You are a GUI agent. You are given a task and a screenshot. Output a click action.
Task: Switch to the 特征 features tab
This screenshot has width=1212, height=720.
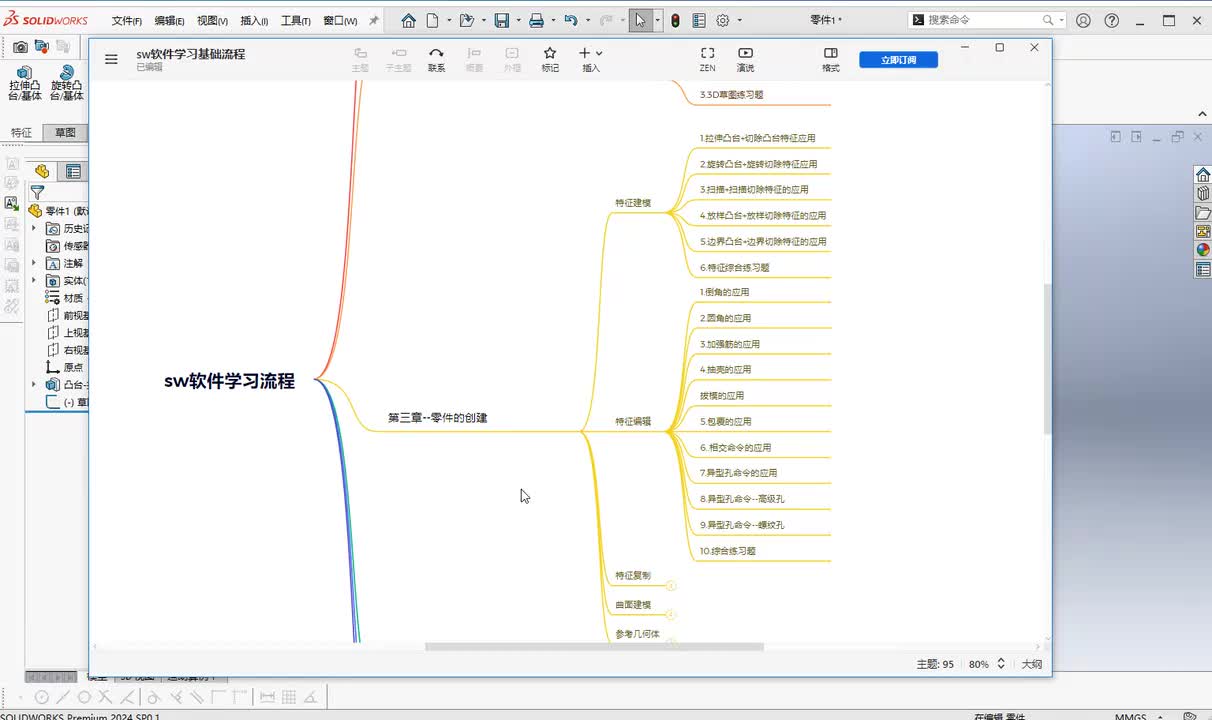coord(21,132)
